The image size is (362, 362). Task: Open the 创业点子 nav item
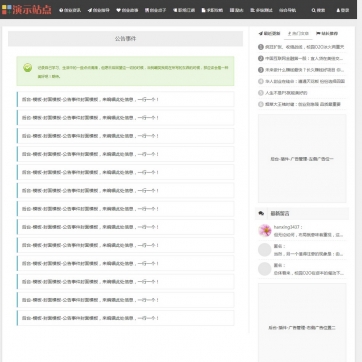coord(156,10)
